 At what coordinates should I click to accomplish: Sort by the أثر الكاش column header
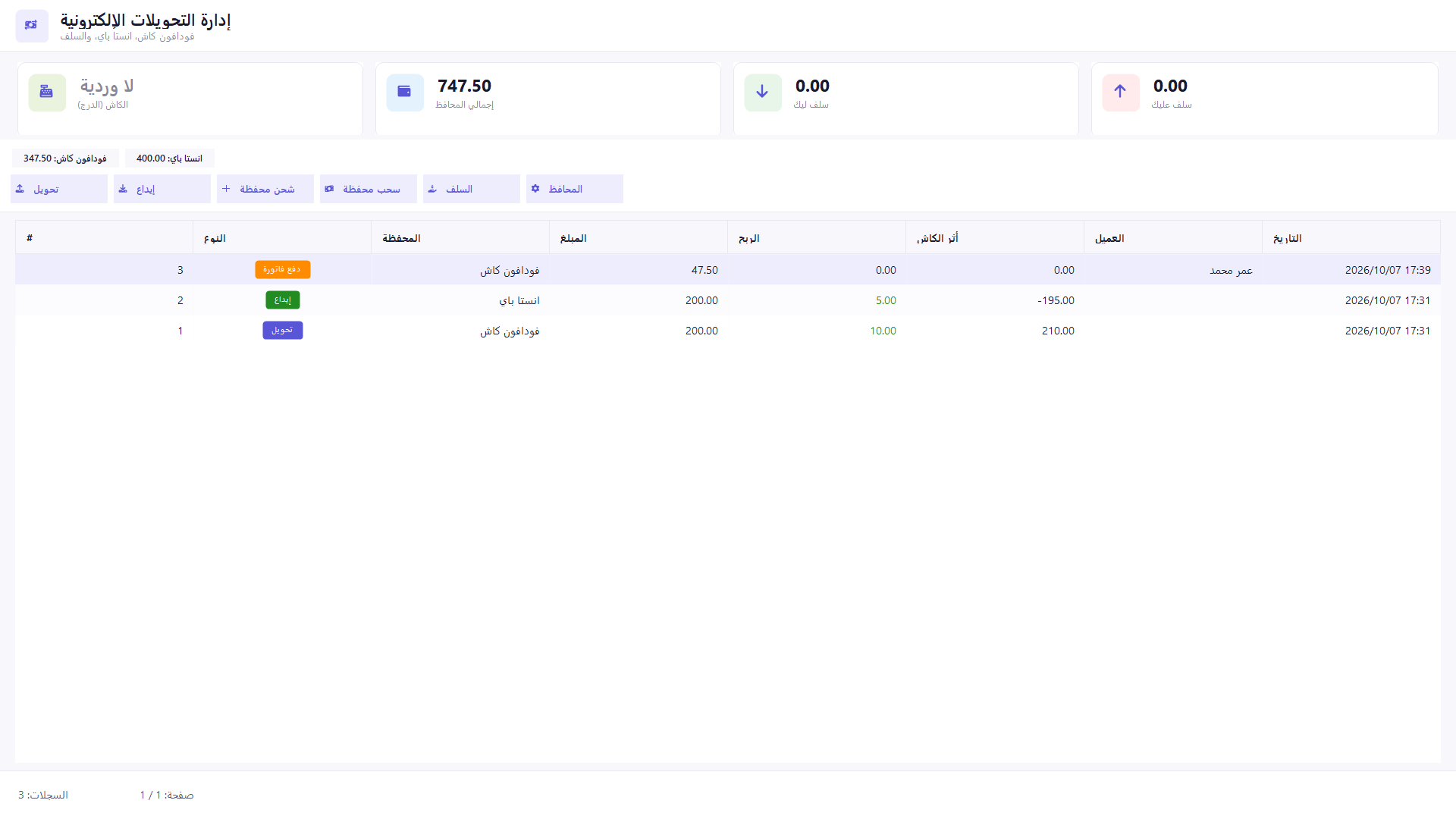click(995, 238)
